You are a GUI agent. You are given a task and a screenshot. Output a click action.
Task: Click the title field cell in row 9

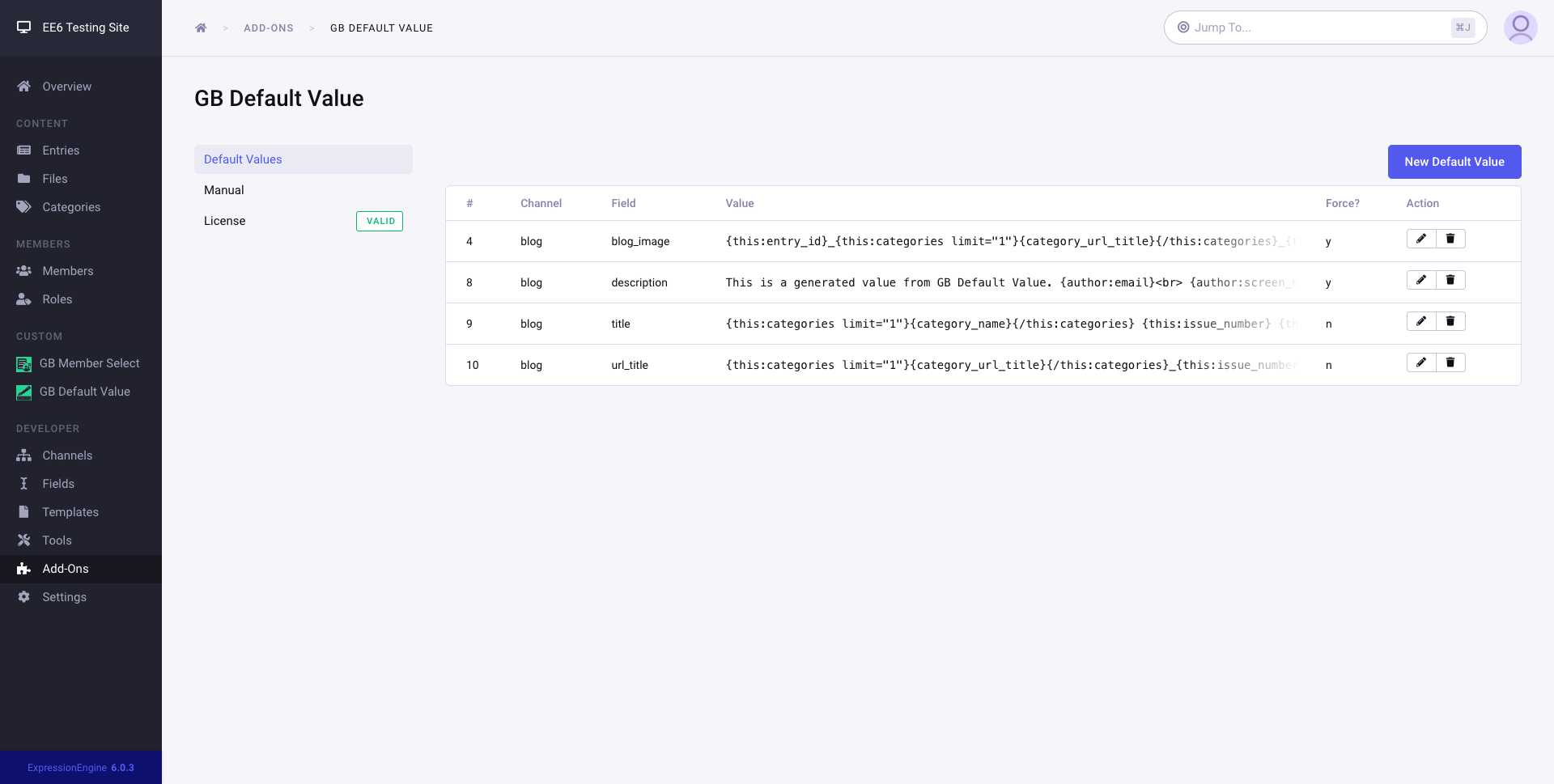click(x=621, y=324)
